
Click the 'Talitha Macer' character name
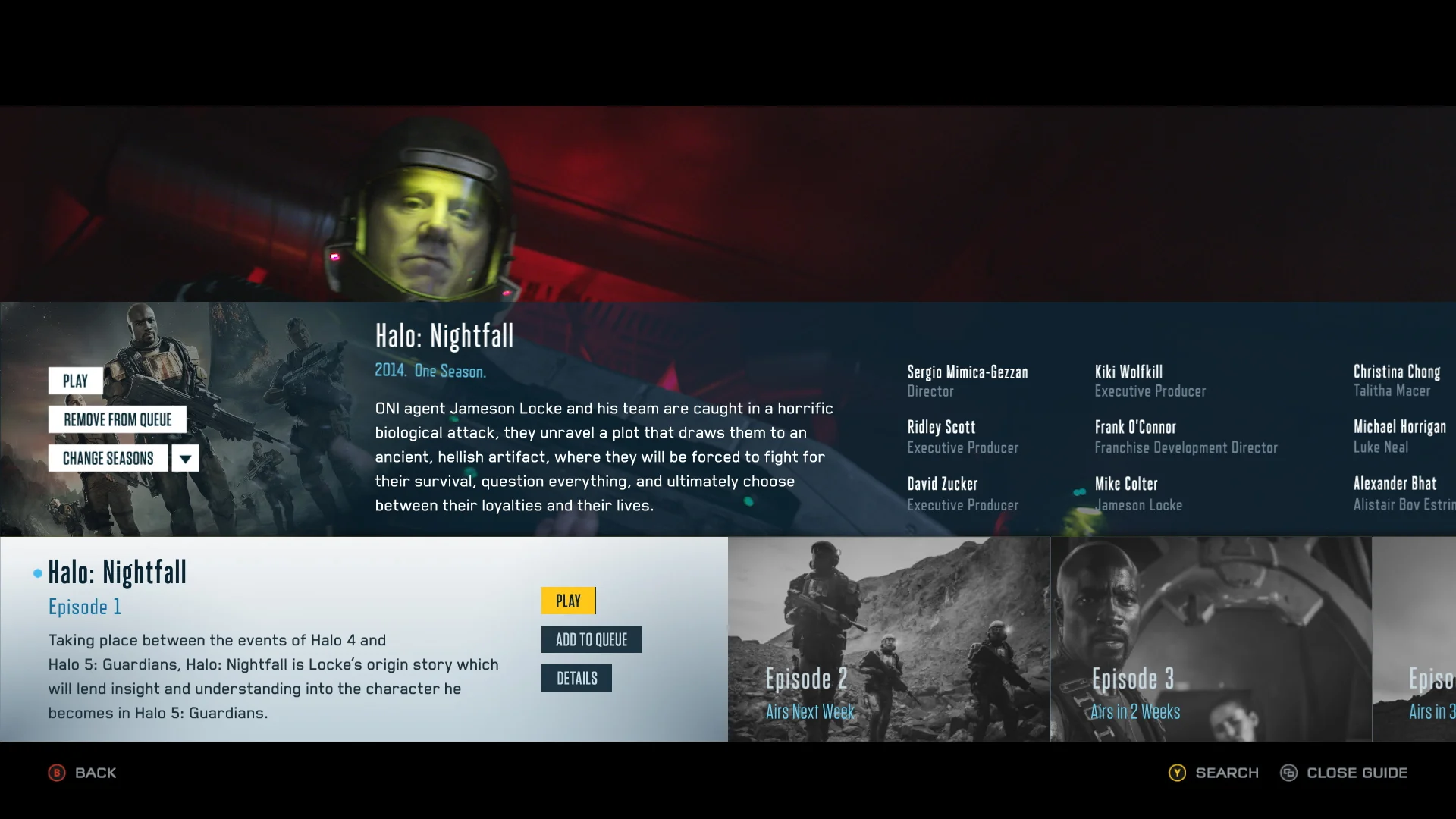coord(1392,391)
